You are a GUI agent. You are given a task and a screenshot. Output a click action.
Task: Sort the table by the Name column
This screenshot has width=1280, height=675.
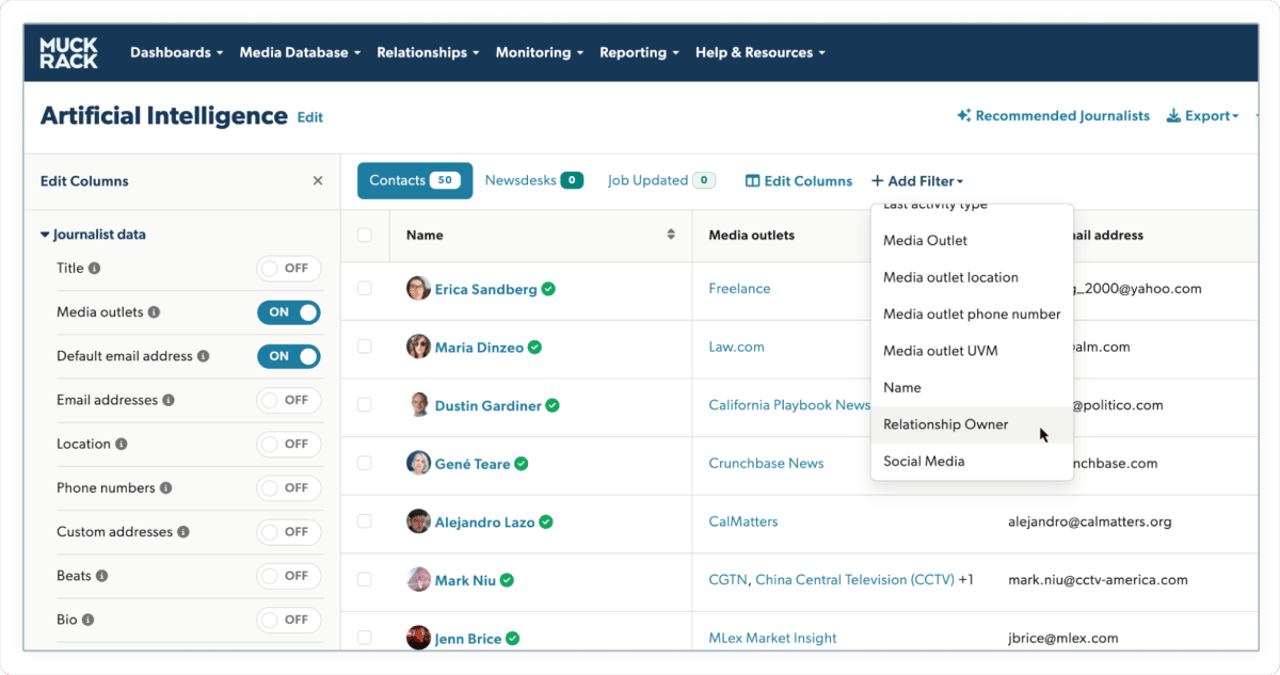point(670,235)
